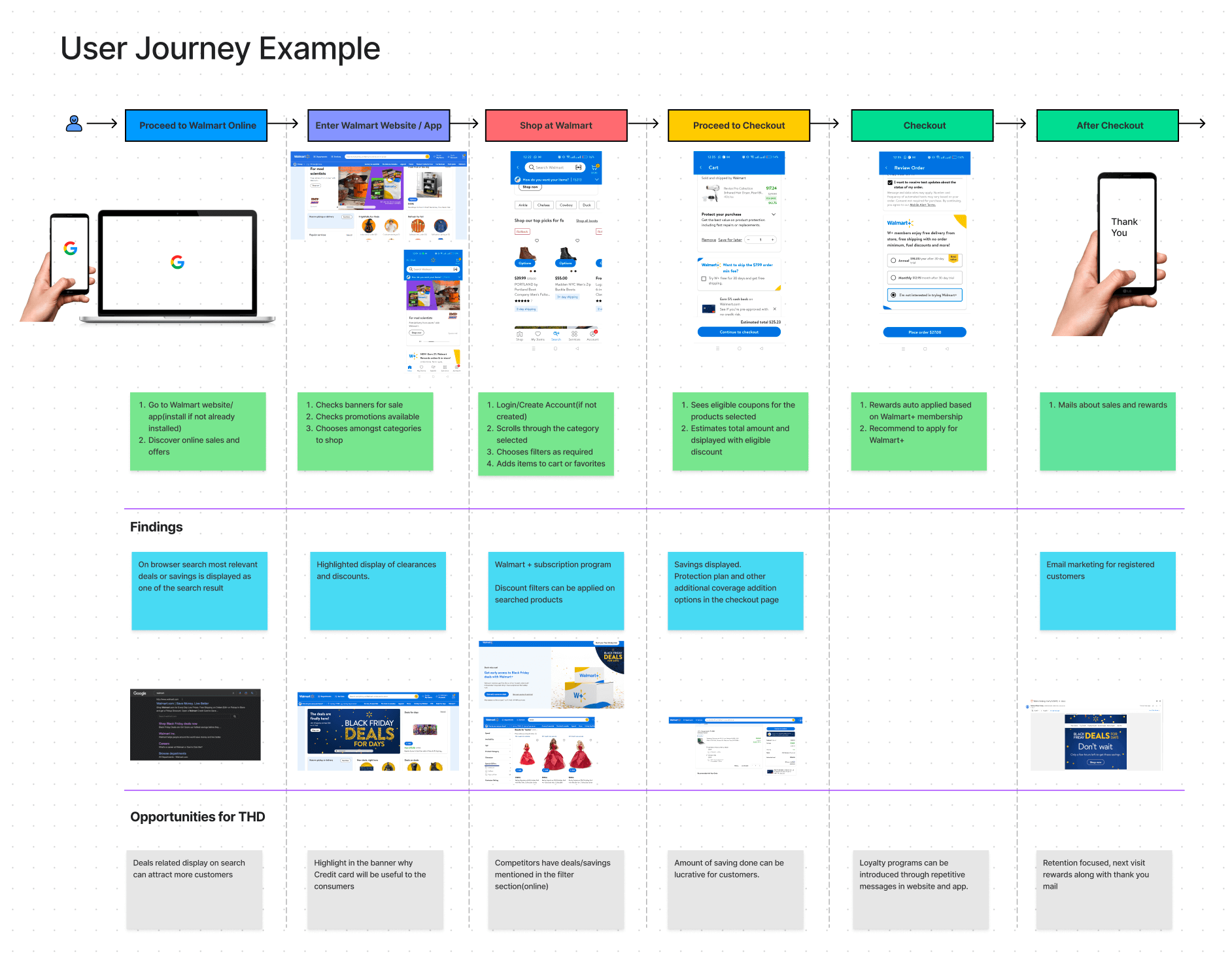The image size is (1232, 960).
Task: Tap barcode icon in Enter Walmart App search bar
Action: (x=455, y=269)
